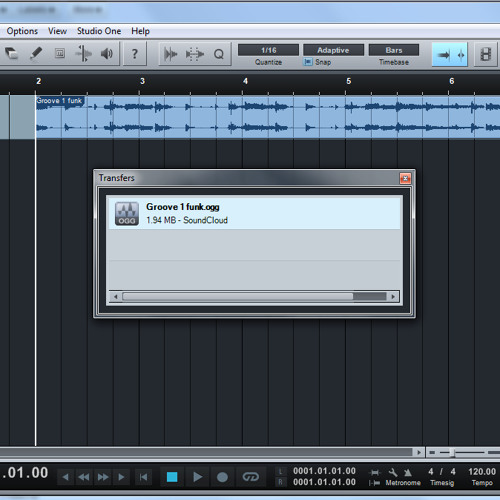Screen dimensions: 500x500
Task: Select Groove 1 funk.ogg transfer entry
Action: point(254,213)
